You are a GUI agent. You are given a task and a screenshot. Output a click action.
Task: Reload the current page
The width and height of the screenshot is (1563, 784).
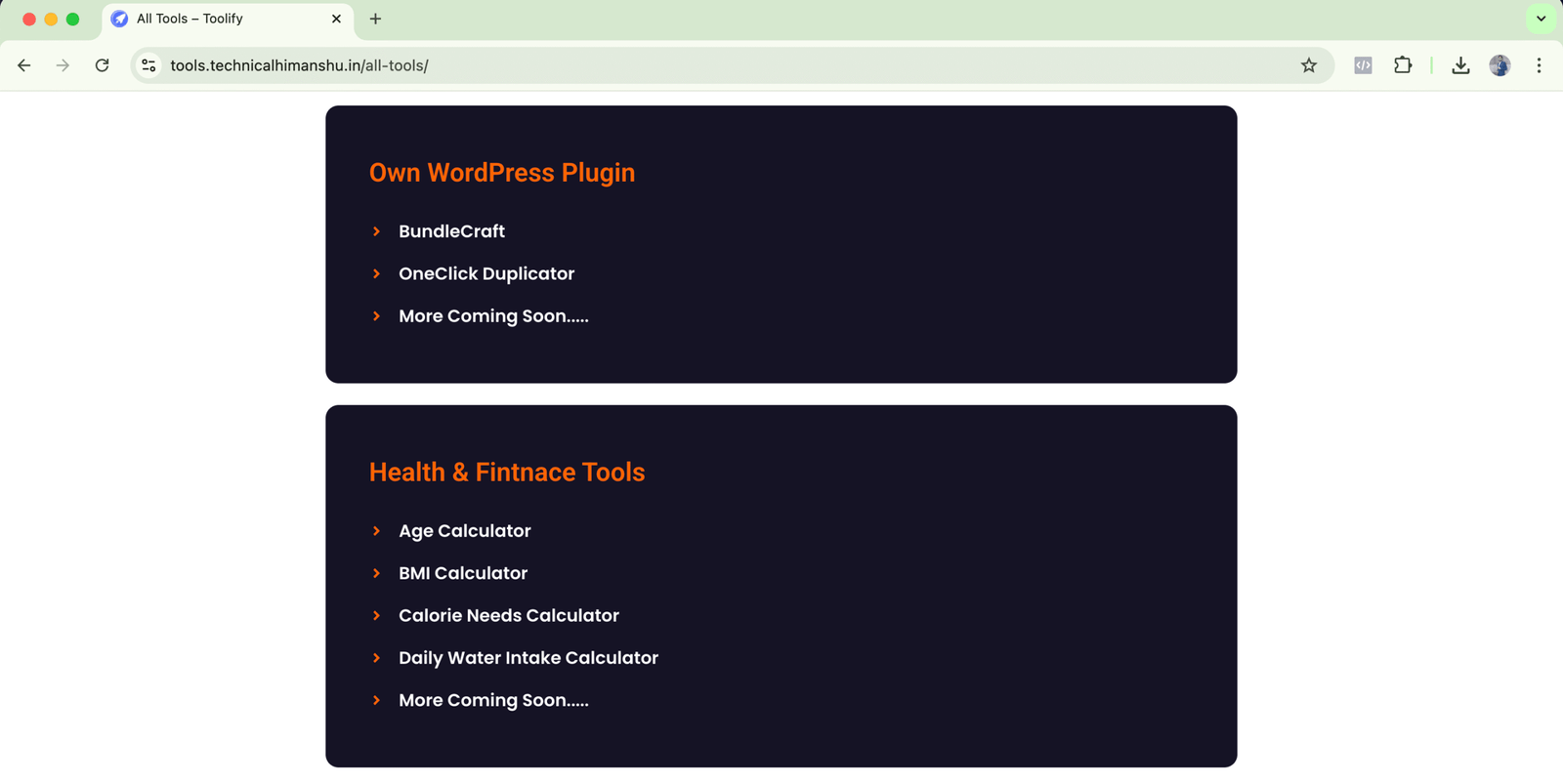click(102, 65)
